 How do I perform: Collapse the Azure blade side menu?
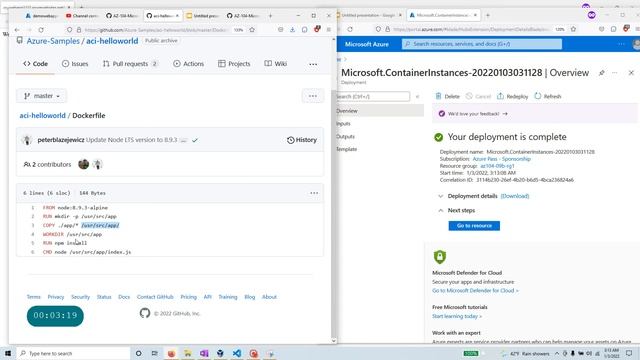click(417, 96)
